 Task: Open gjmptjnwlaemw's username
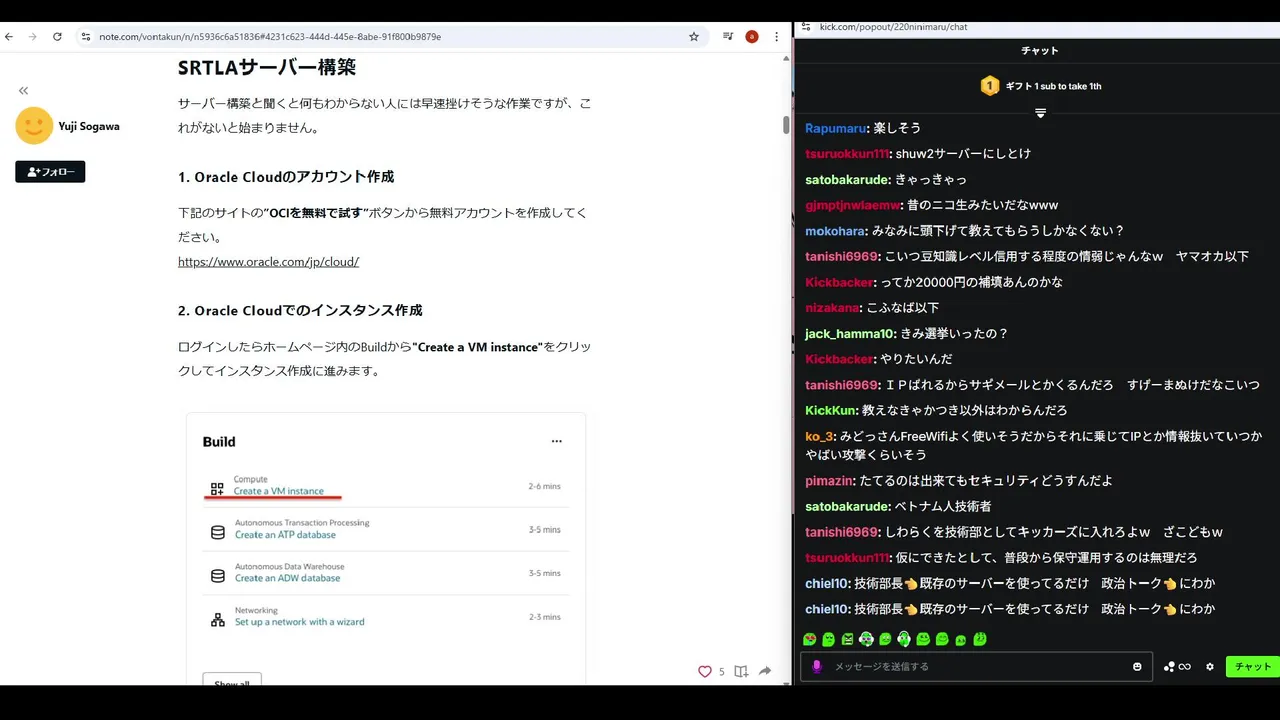[853, 205]
